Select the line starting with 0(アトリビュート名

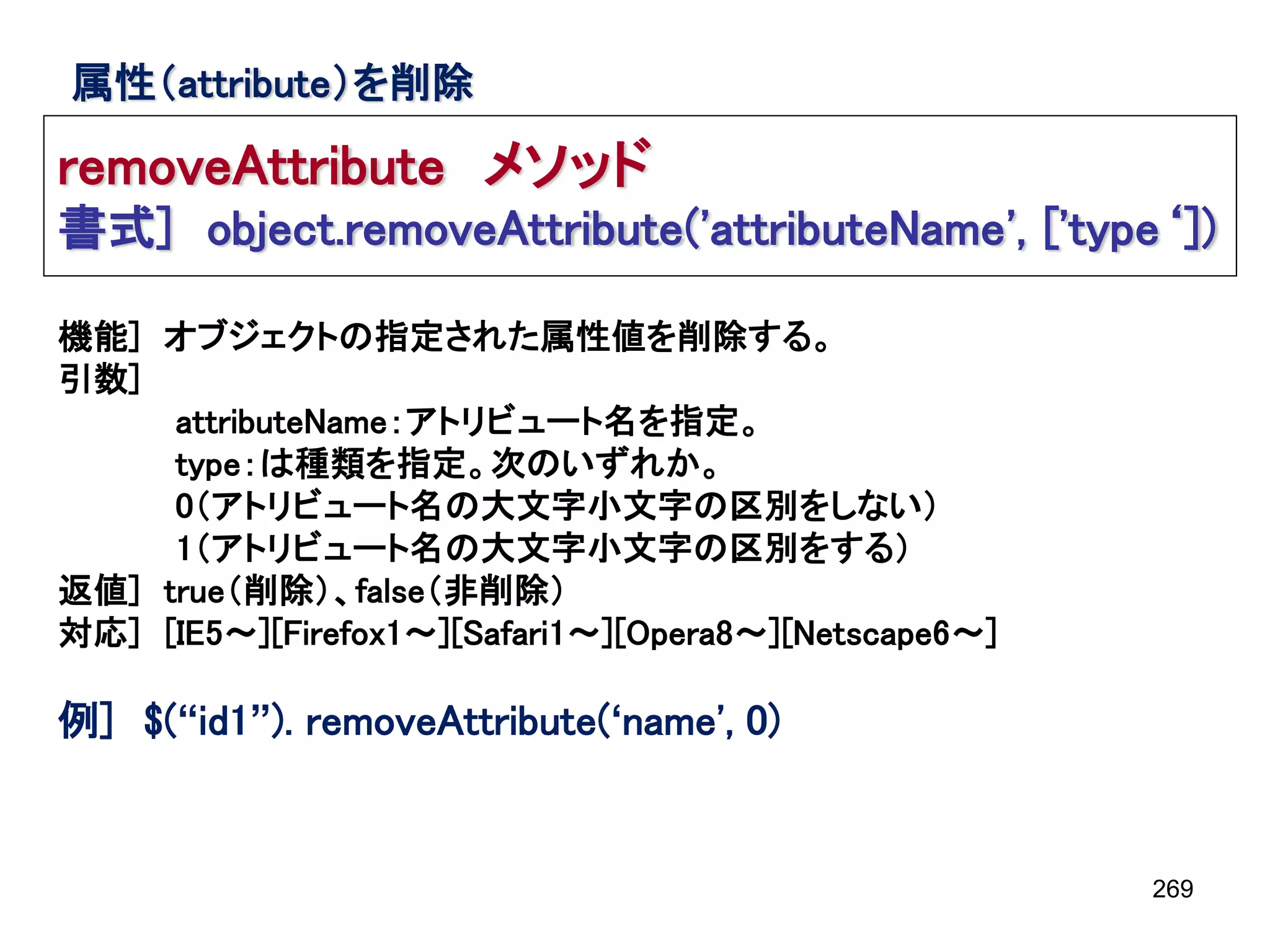(x=556, y=506)
